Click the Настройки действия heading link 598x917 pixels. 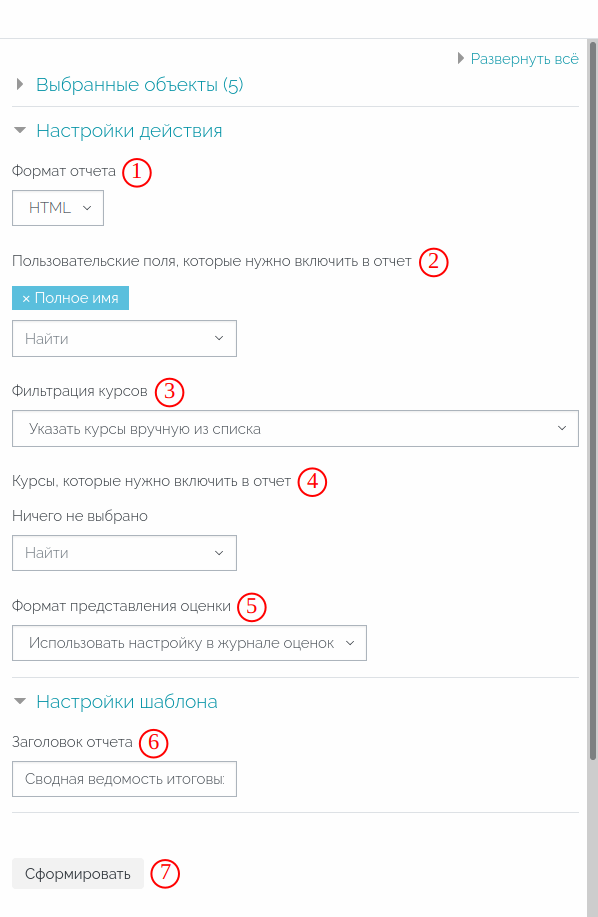tap(129, 130)
